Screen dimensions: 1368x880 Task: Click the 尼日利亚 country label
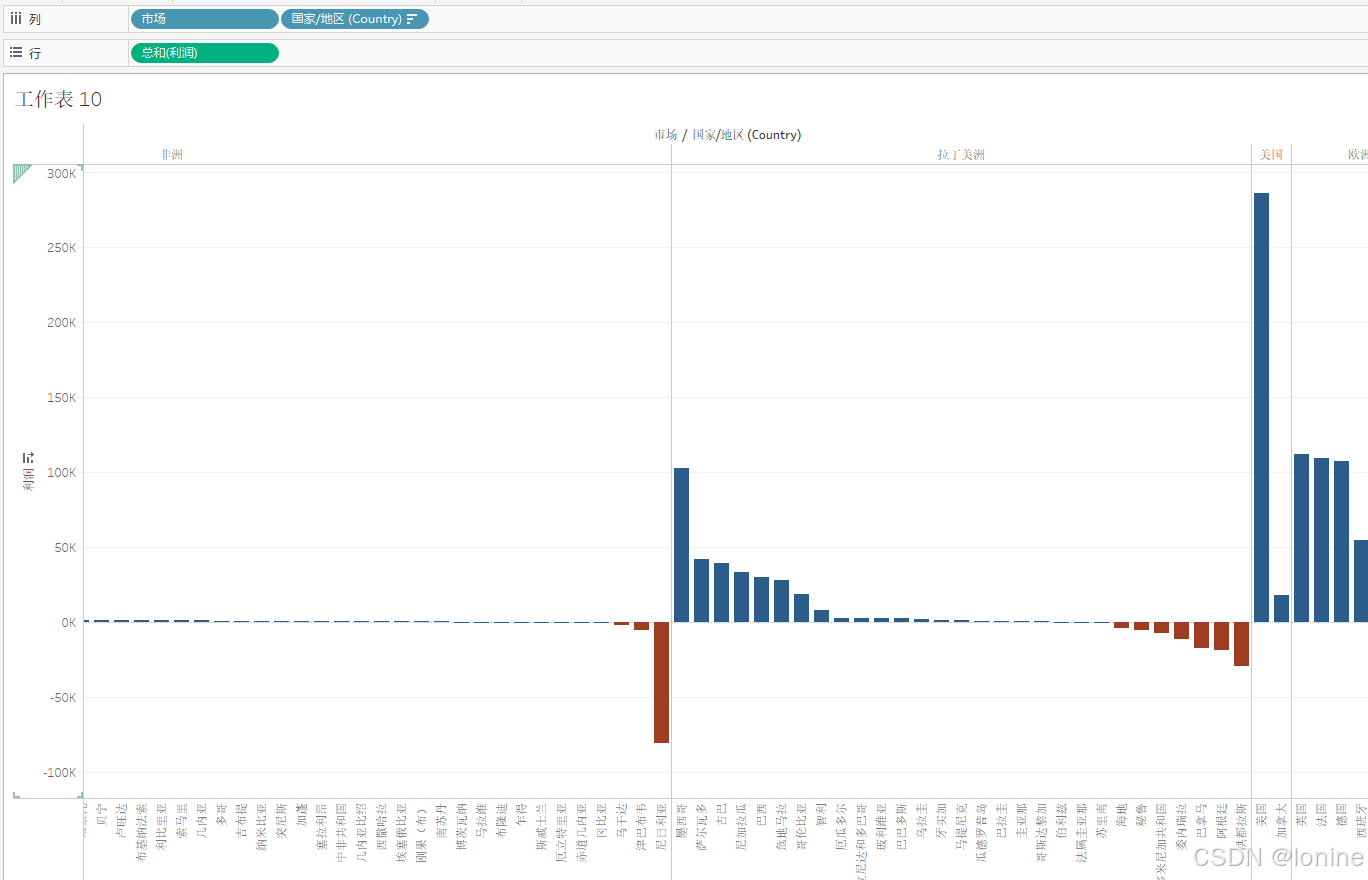point(661,825)
